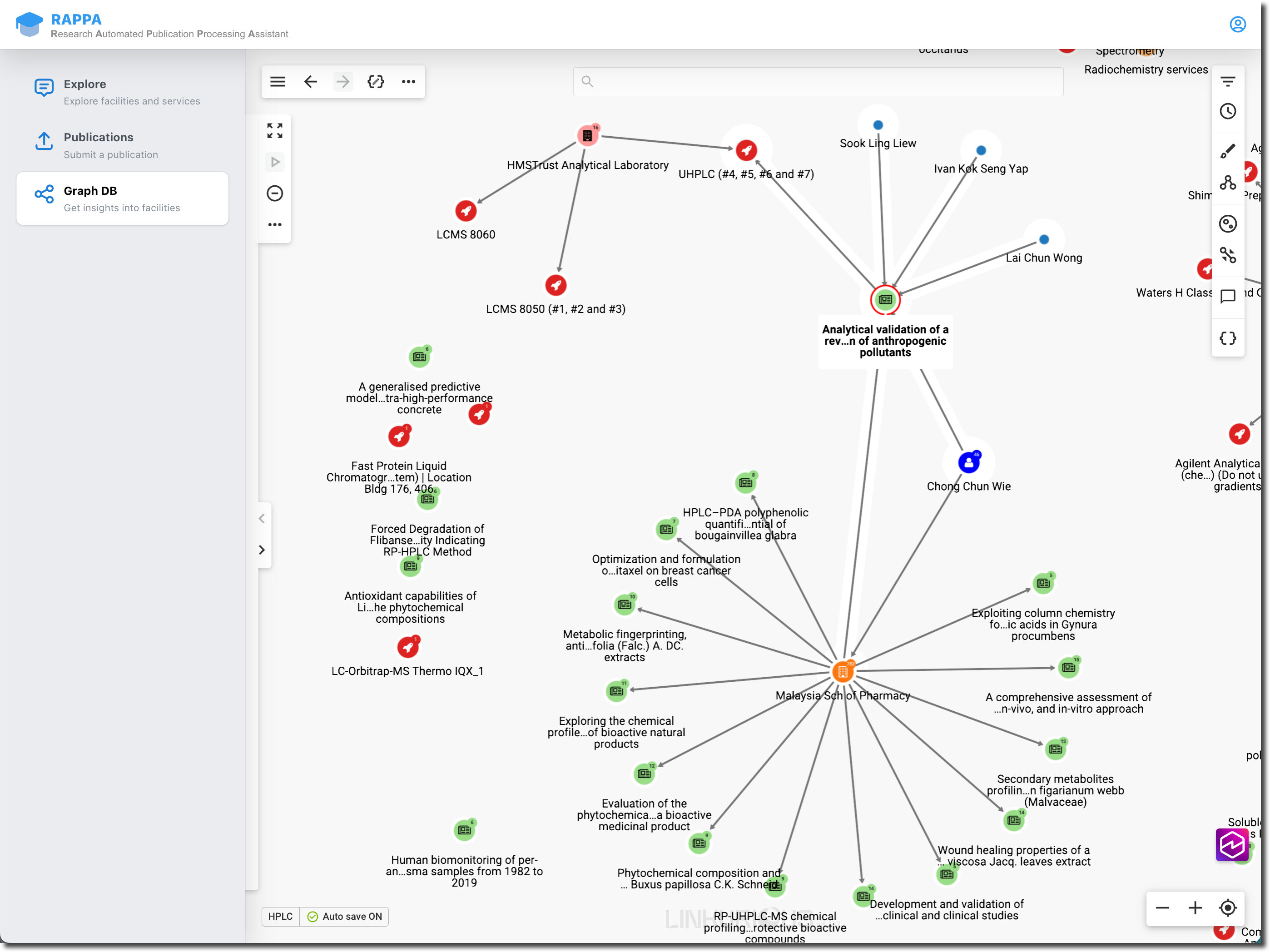Toggle Auto save OFF at the bottom
This screenshot has height=952, width=1270.
pos(343,917)
